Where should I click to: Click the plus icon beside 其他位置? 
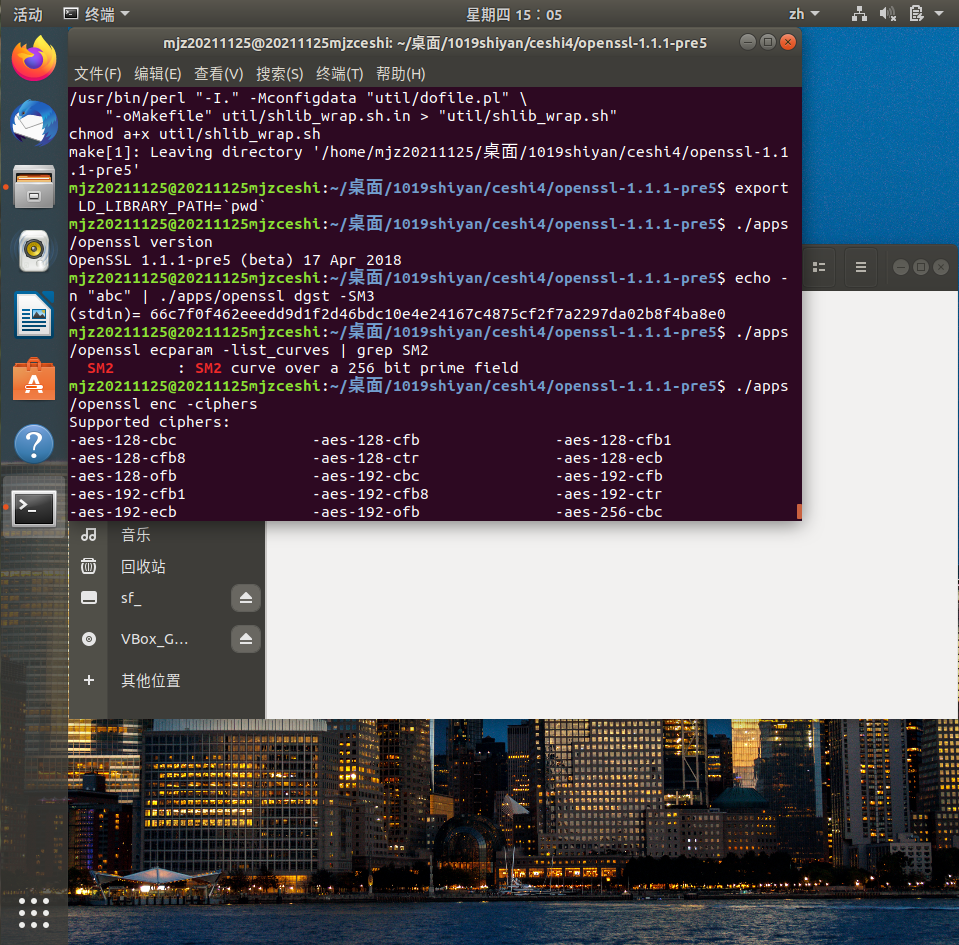click(x=89, y=680)
